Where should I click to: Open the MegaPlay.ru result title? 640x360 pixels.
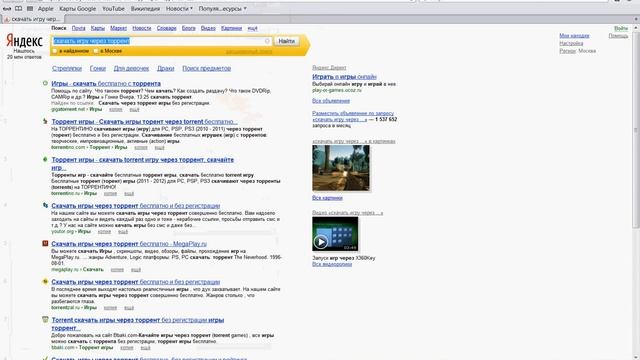click(129, 244)
